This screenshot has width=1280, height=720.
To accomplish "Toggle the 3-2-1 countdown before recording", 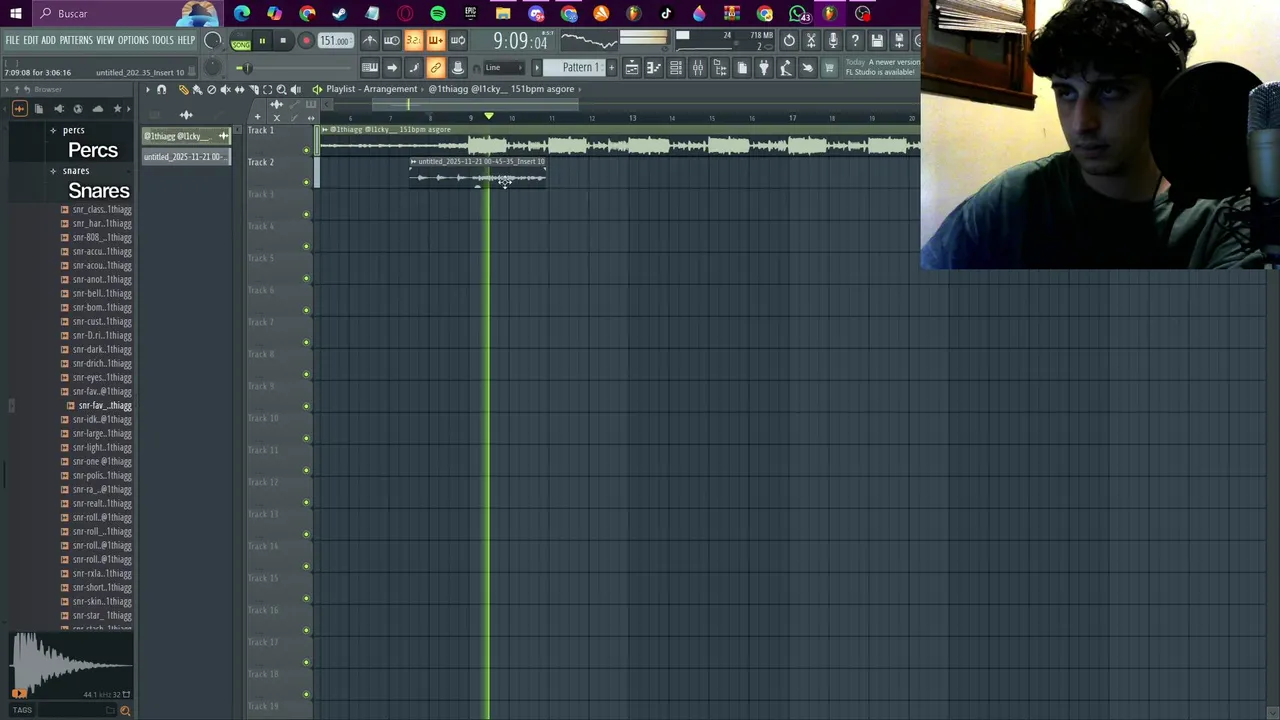I will coord(413,40).
